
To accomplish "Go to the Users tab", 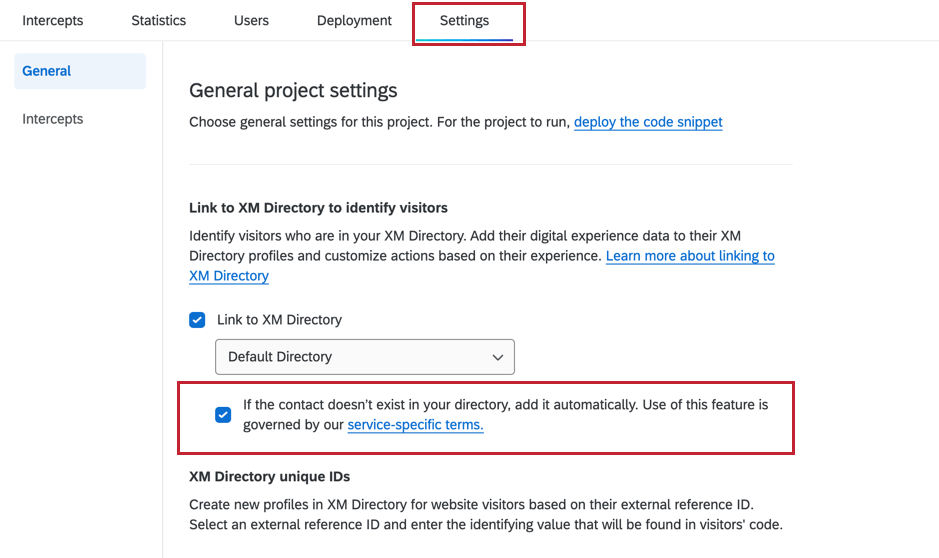I will point(252,20).
